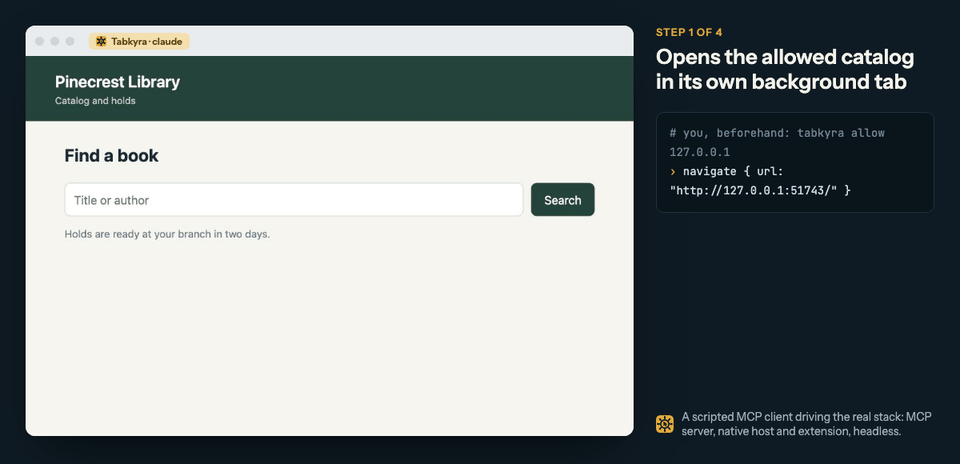The image size is (960, 464).
Task: Click the scripted MCP client description
Action: pyautogui.click(x=806, y=424)
